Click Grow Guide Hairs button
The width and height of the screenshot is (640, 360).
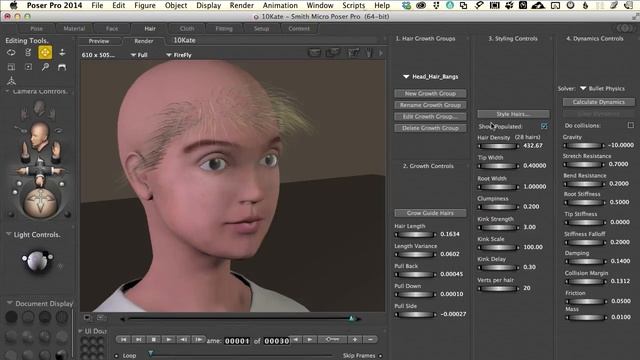pyautogui.click(x=430, y=213)
